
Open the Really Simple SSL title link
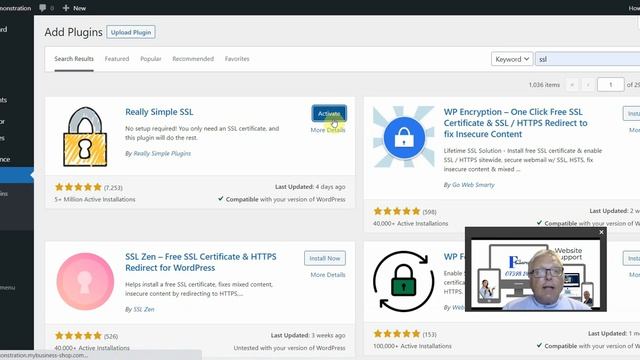click(159, 112)
